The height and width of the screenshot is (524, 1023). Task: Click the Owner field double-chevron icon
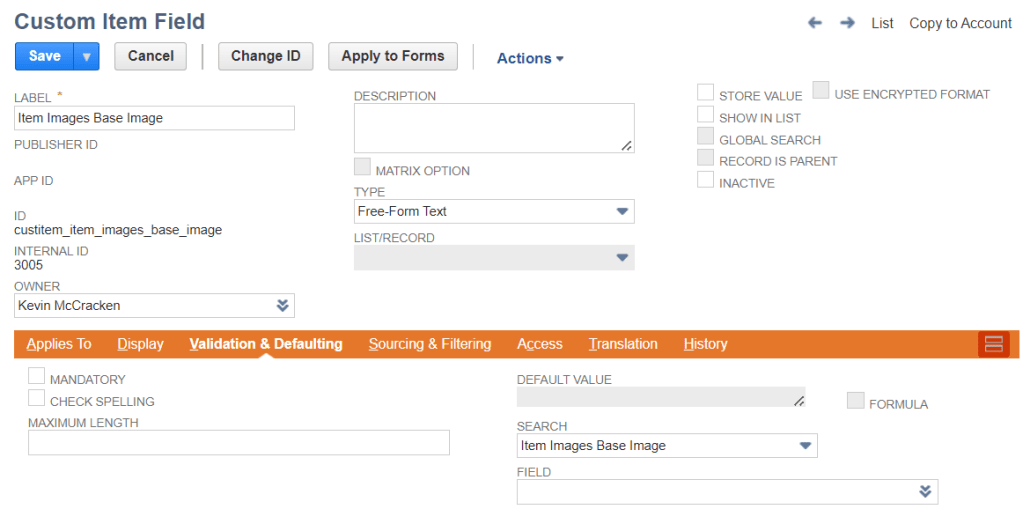click(x=282, y=305)
